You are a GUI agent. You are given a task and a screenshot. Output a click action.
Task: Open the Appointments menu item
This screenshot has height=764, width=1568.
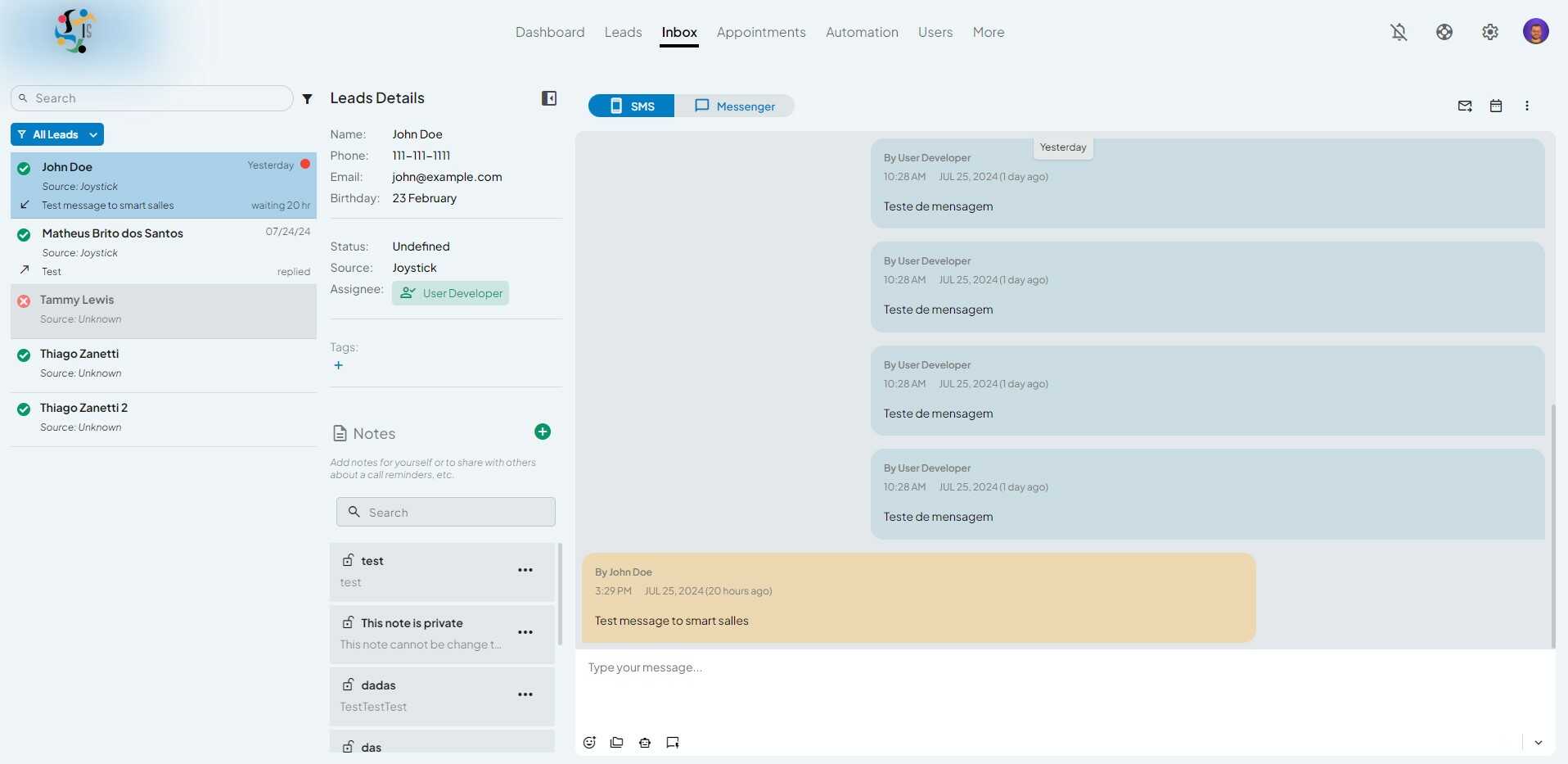pos(760,32)
